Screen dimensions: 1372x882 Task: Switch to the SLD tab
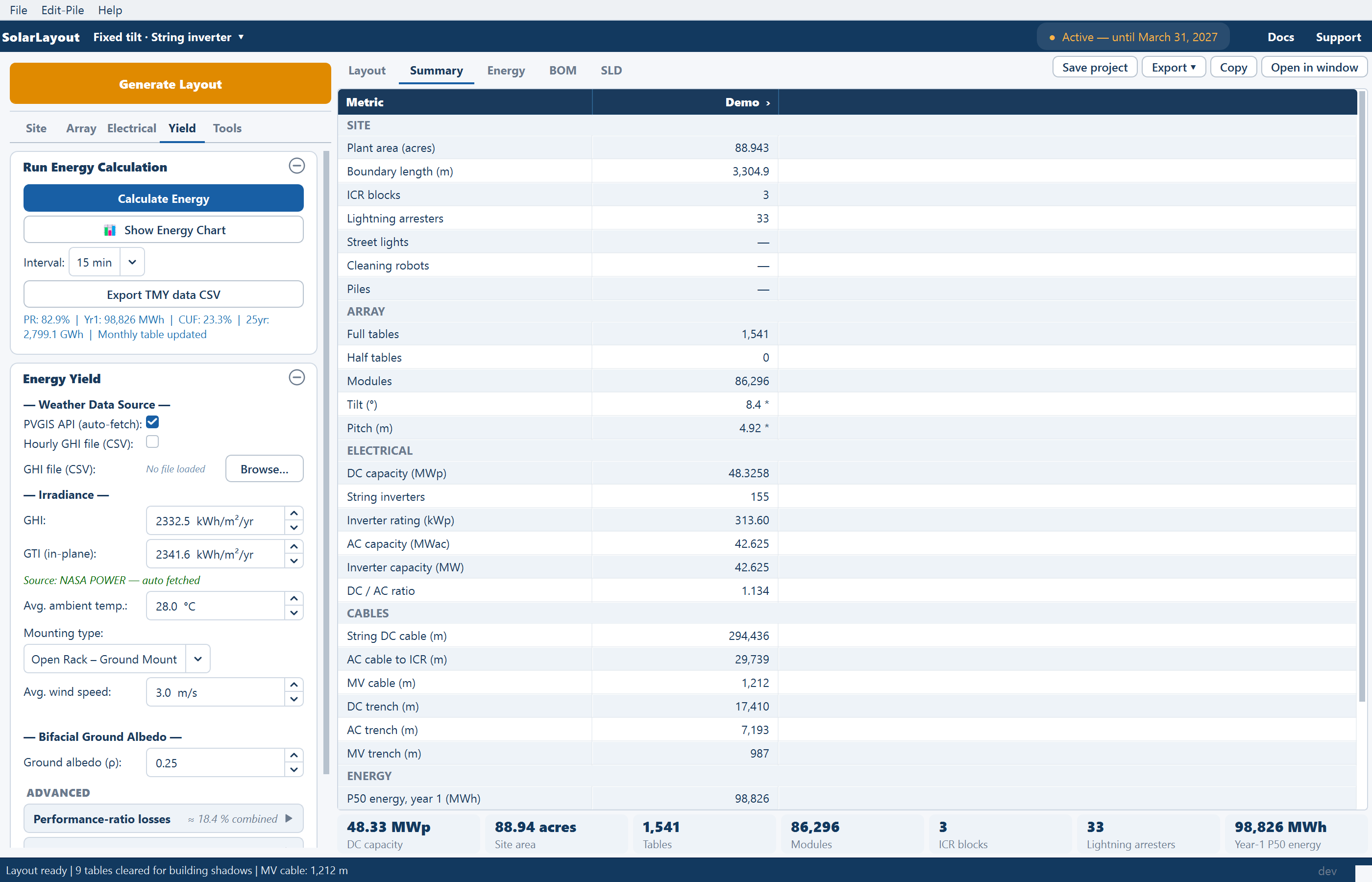[611, 71]
